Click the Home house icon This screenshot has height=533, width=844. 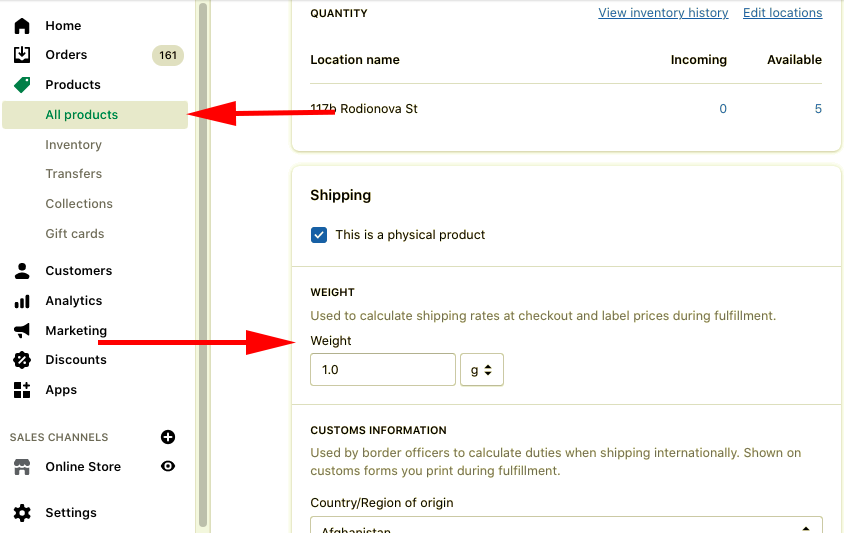point(22,26)
